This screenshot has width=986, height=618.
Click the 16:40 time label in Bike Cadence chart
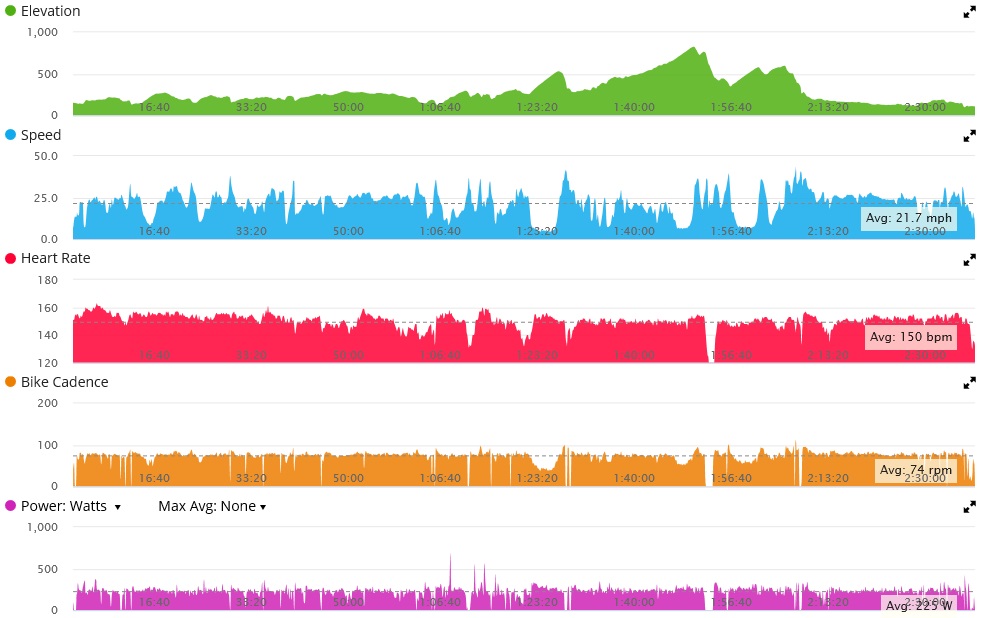tap(154, 478)
